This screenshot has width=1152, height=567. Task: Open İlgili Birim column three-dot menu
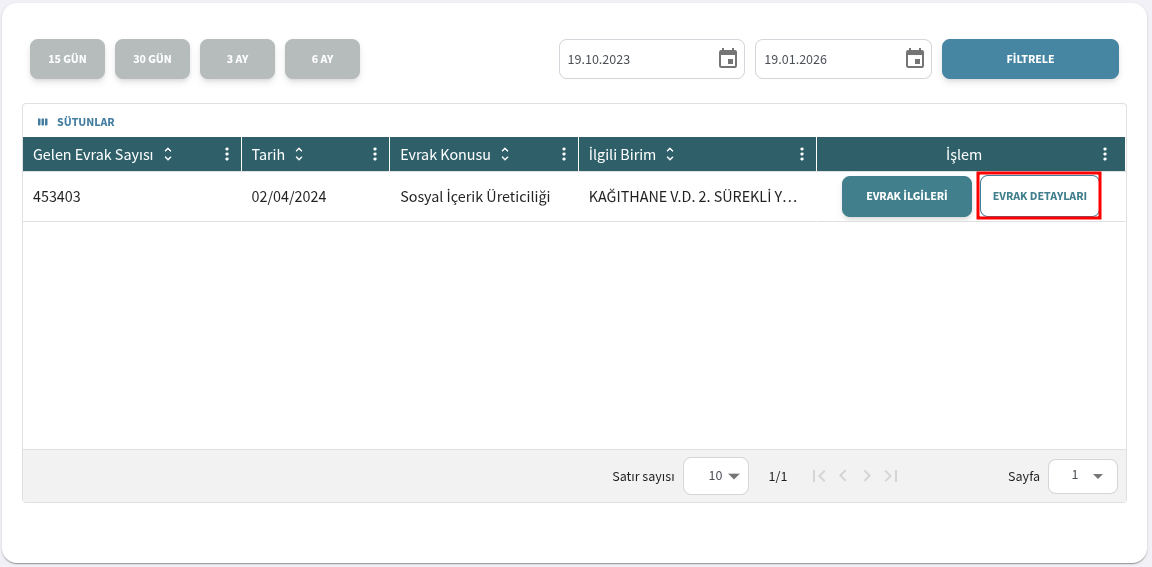point(802,154)
